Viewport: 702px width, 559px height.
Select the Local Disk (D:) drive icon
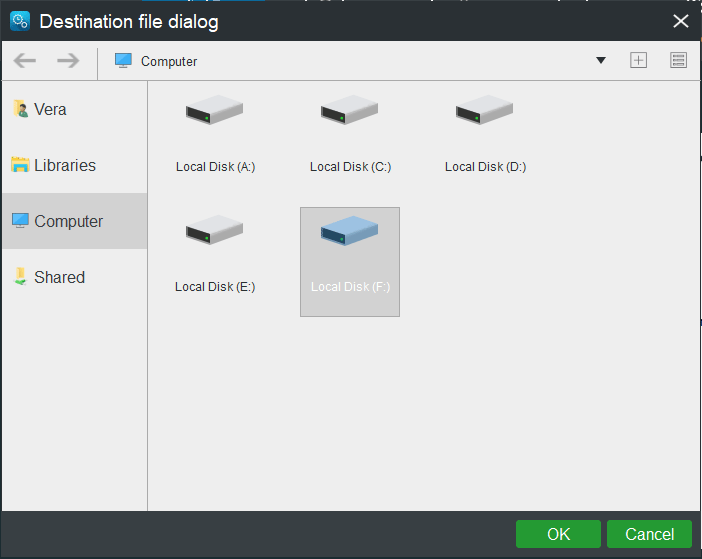coord(485,110)
